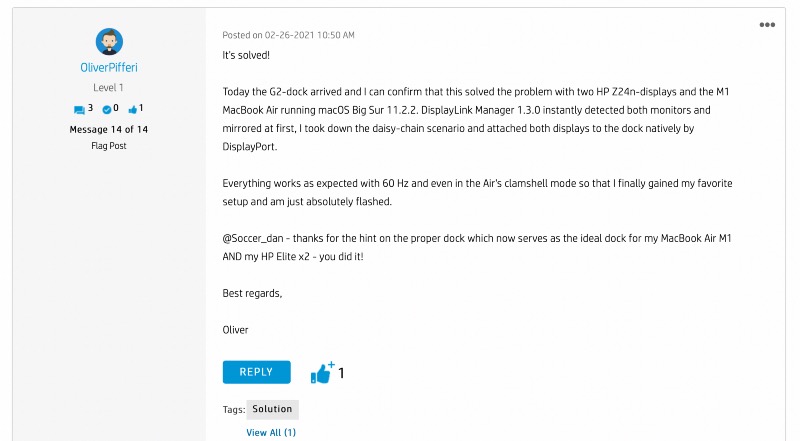800x441 pixels.
Task: Click the solutions checkmark badge icon
Action: tap(107, 109)
